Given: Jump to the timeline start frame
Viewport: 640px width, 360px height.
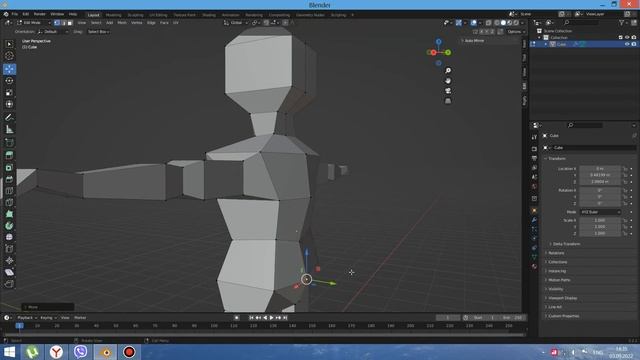Looking at the screenshot, I should [x=251, y=318].
